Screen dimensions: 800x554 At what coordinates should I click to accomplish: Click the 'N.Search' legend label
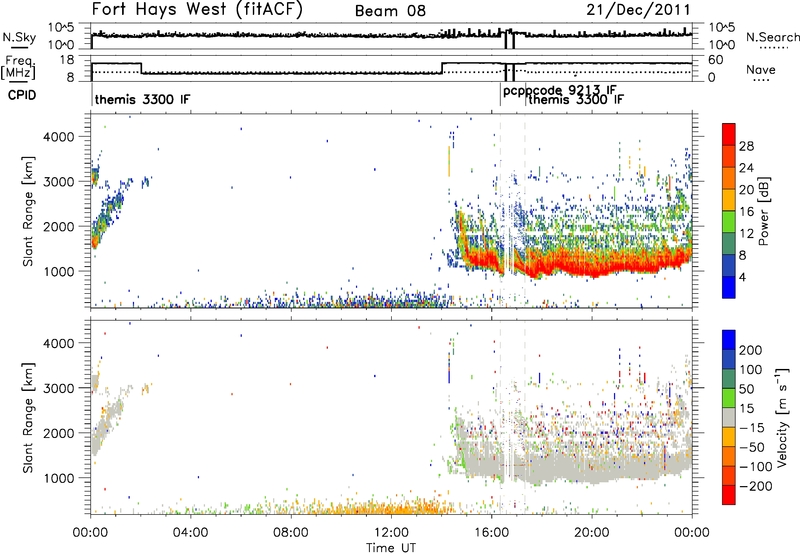(772, 37)
